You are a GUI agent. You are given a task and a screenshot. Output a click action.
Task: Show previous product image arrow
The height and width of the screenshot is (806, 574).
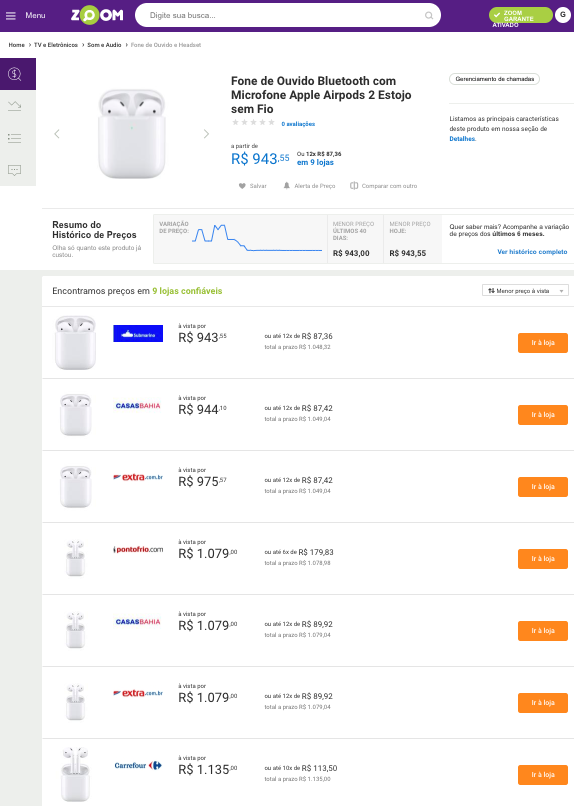[57, 134]
